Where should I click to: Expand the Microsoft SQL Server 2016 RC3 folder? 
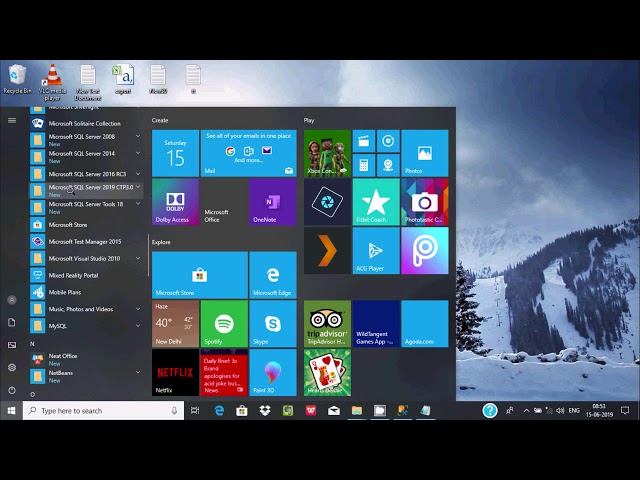[x=87, y=174]
